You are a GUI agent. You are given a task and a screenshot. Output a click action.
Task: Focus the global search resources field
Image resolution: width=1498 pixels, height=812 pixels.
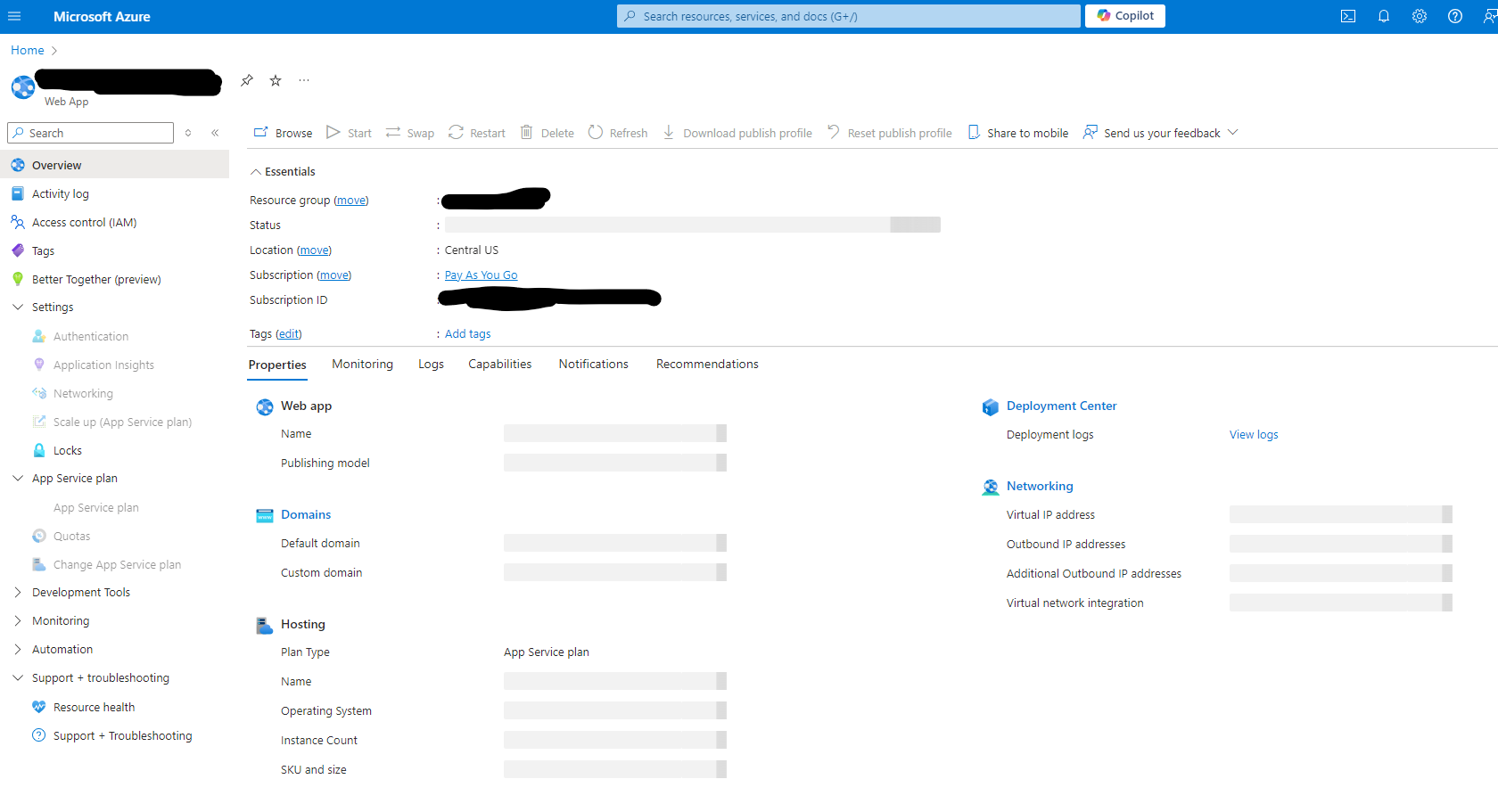tap(848, 16)
